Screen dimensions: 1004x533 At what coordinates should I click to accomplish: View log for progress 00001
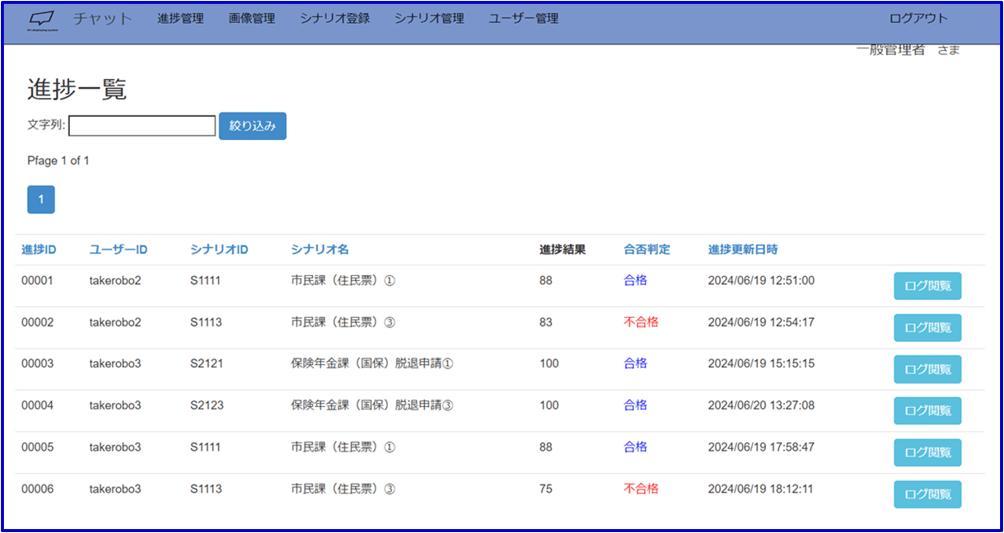tap(927, 286)
